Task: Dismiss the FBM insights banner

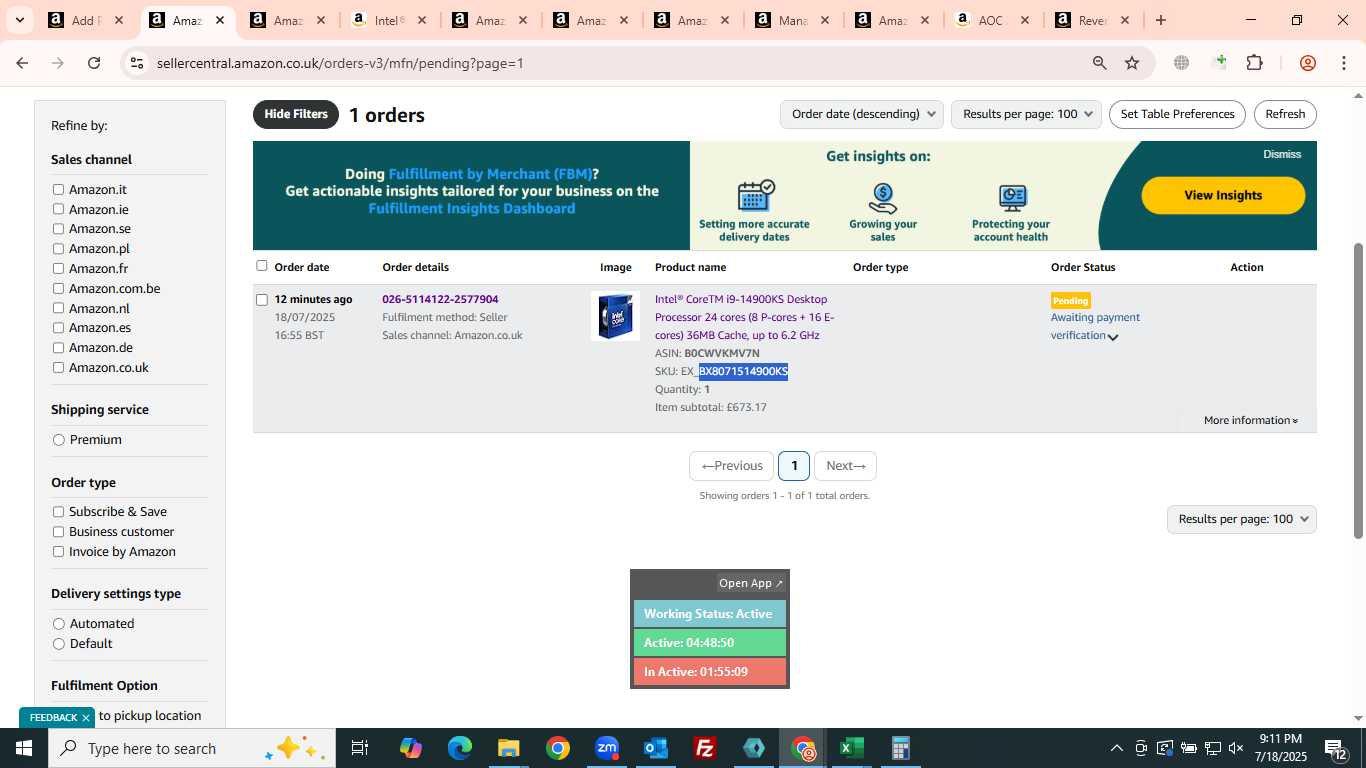Action: click(1282, 154)
